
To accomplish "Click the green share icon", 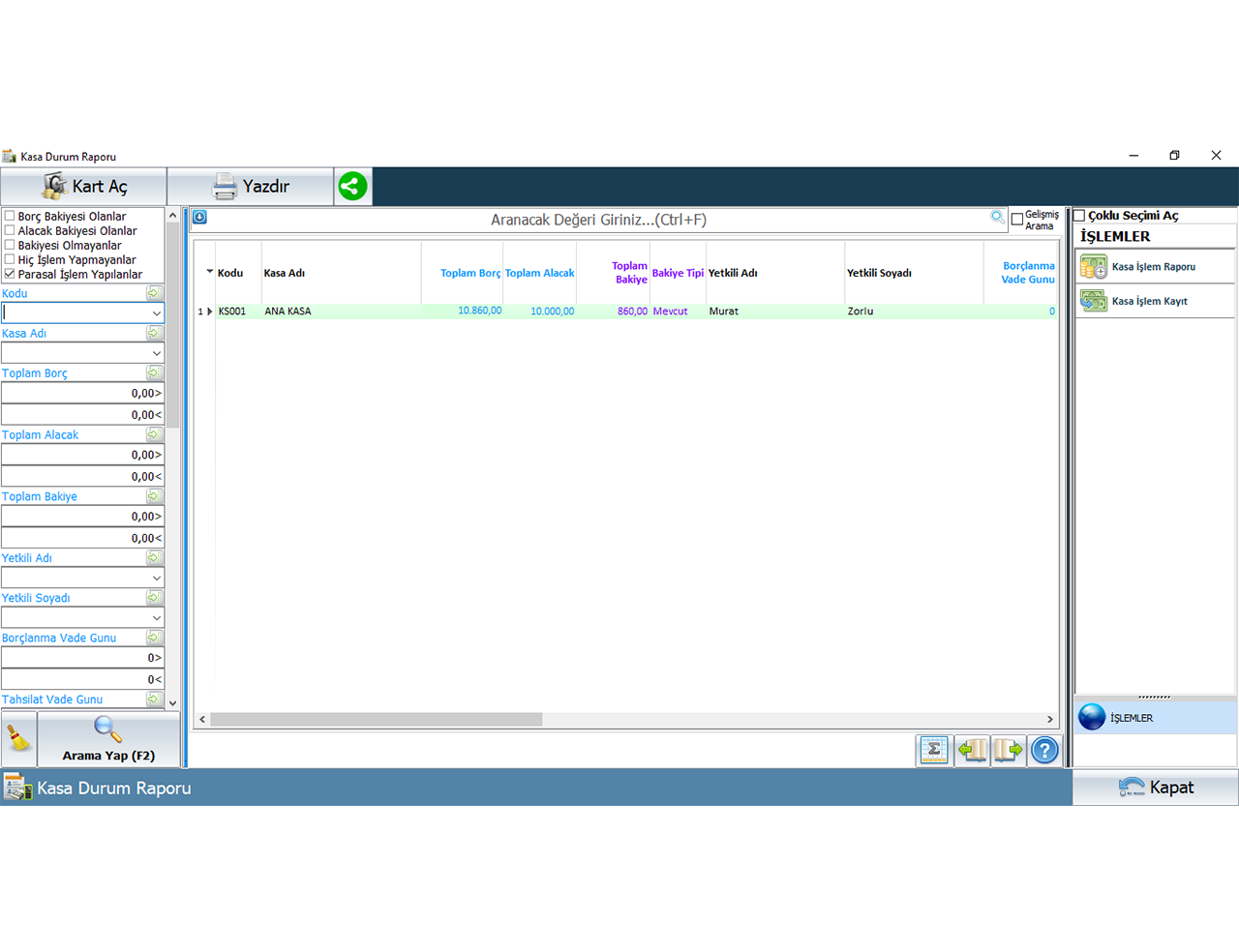I will pos(352,186).
